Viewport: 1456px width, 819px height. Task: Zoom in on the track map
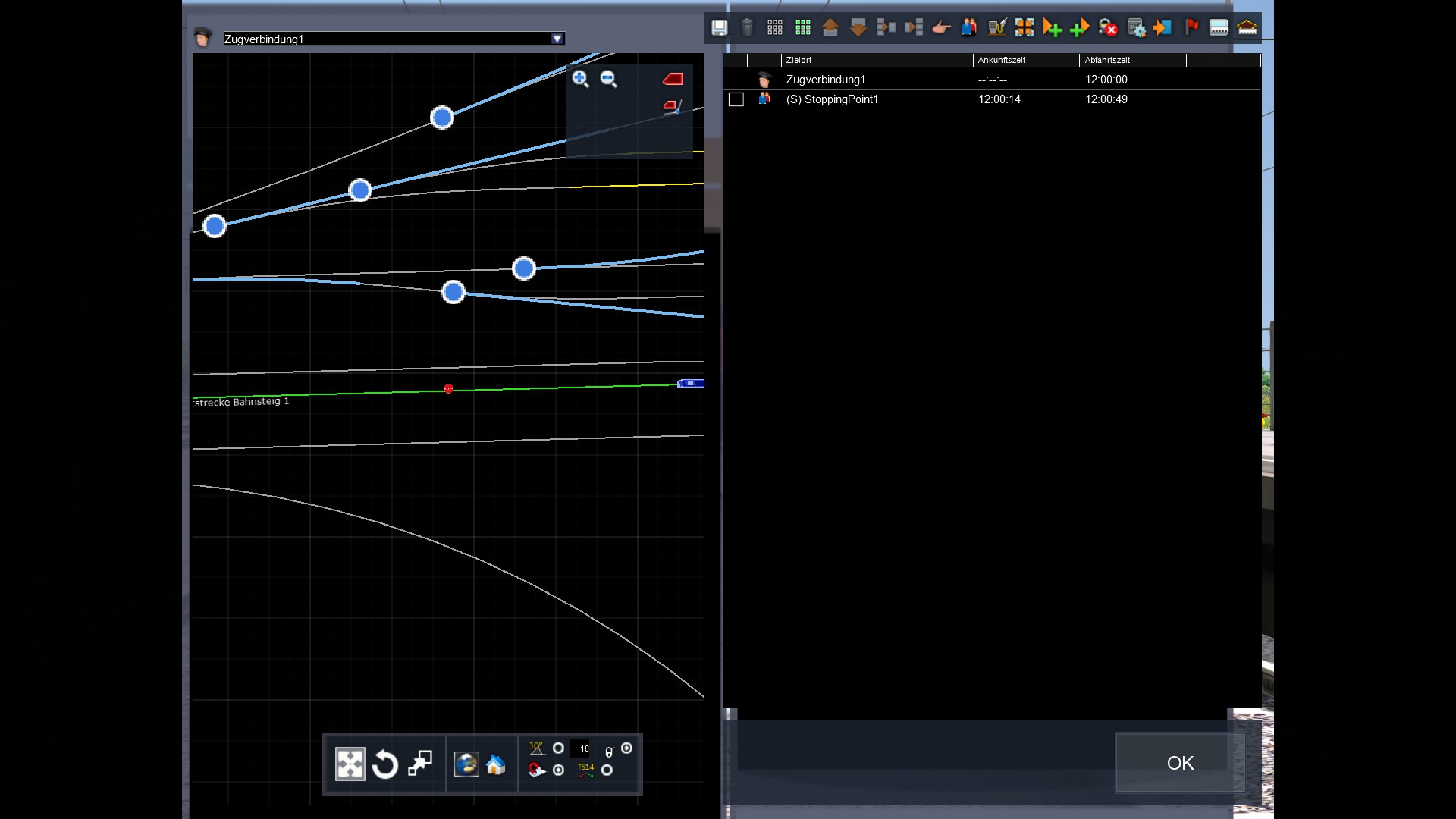[581, 79]
